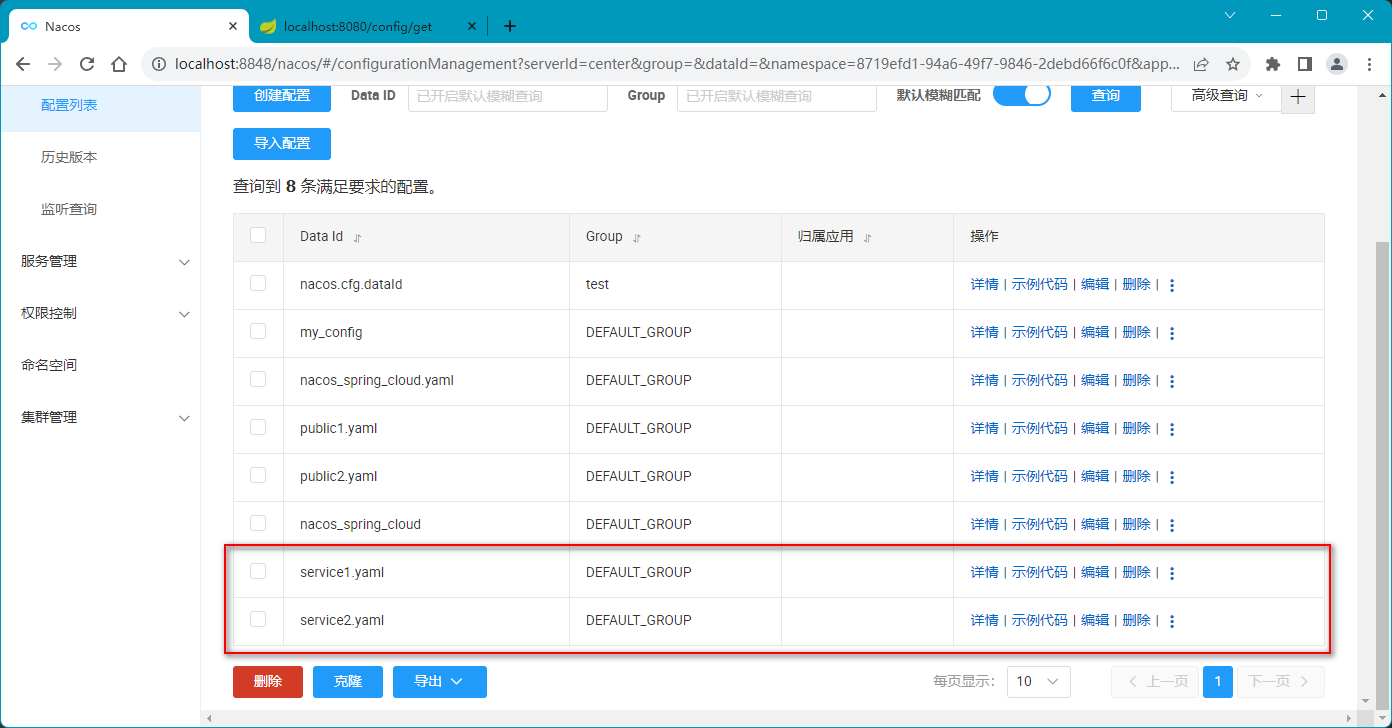Open the browser extensions puzzle icon
This screenshot has width=1392, height=728.
1272,64
